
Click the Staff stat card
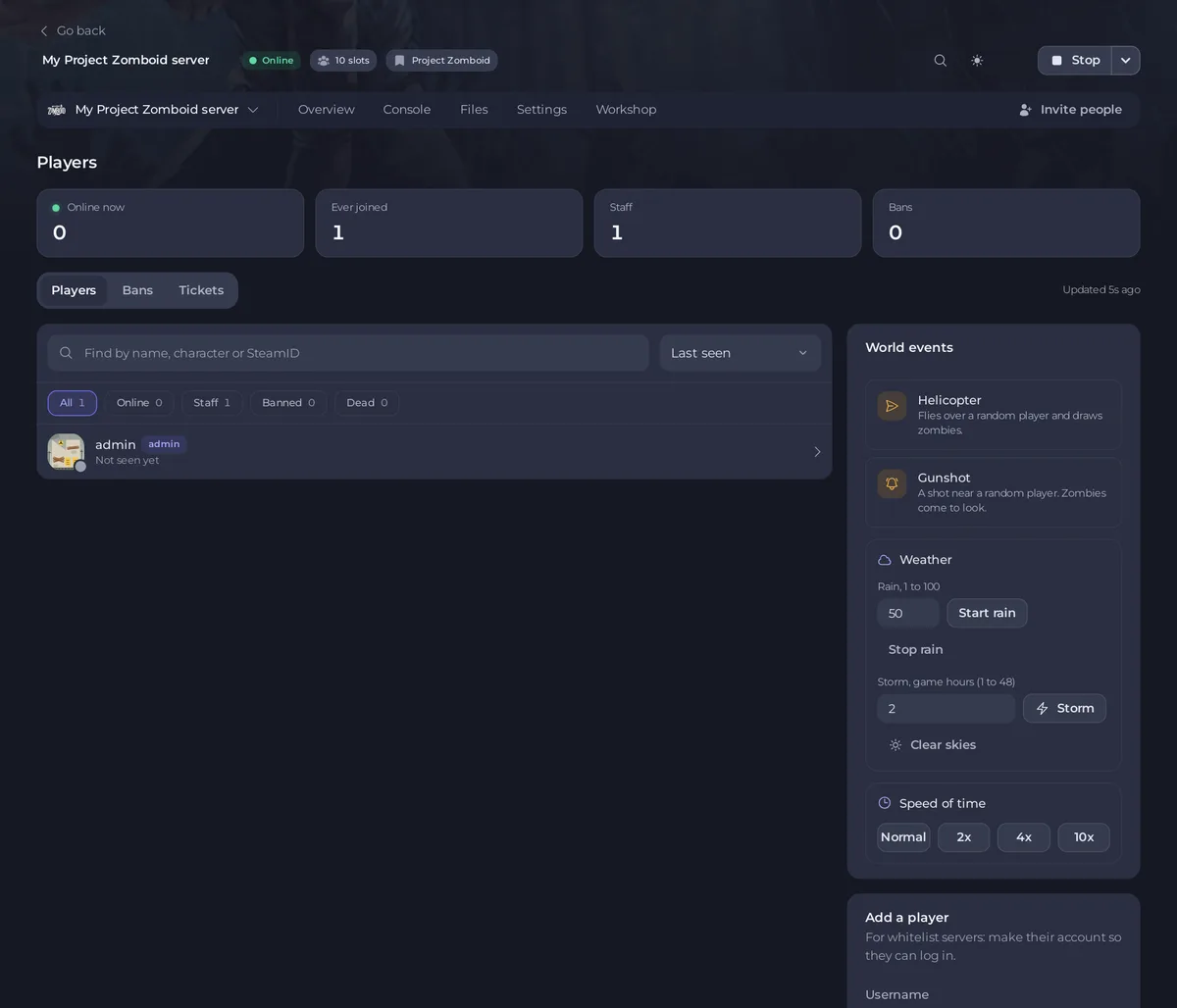tap(728, 224)
